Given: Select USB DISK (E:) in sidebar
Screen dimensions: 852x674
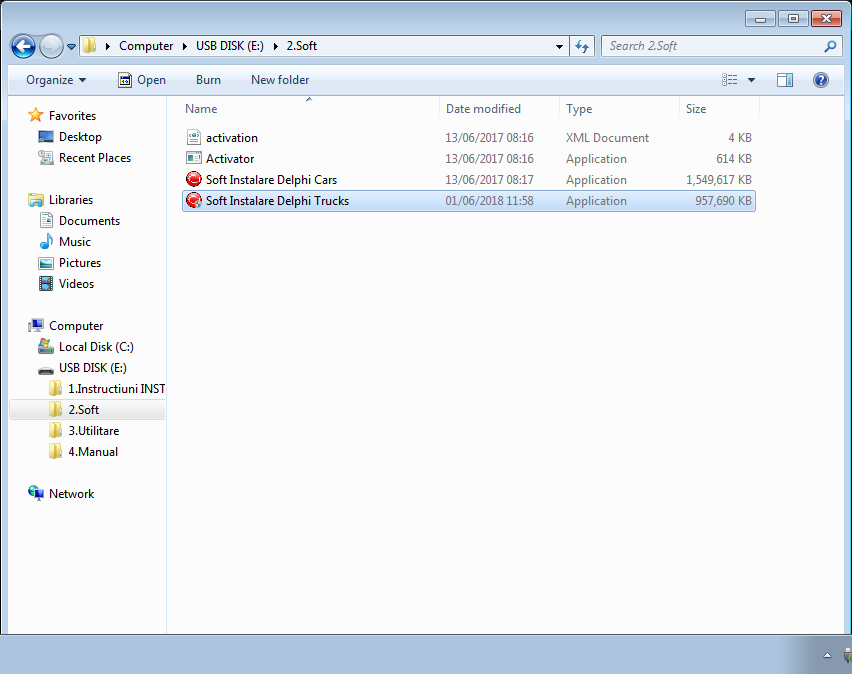Looking at the screenshot, I should 93,368.
